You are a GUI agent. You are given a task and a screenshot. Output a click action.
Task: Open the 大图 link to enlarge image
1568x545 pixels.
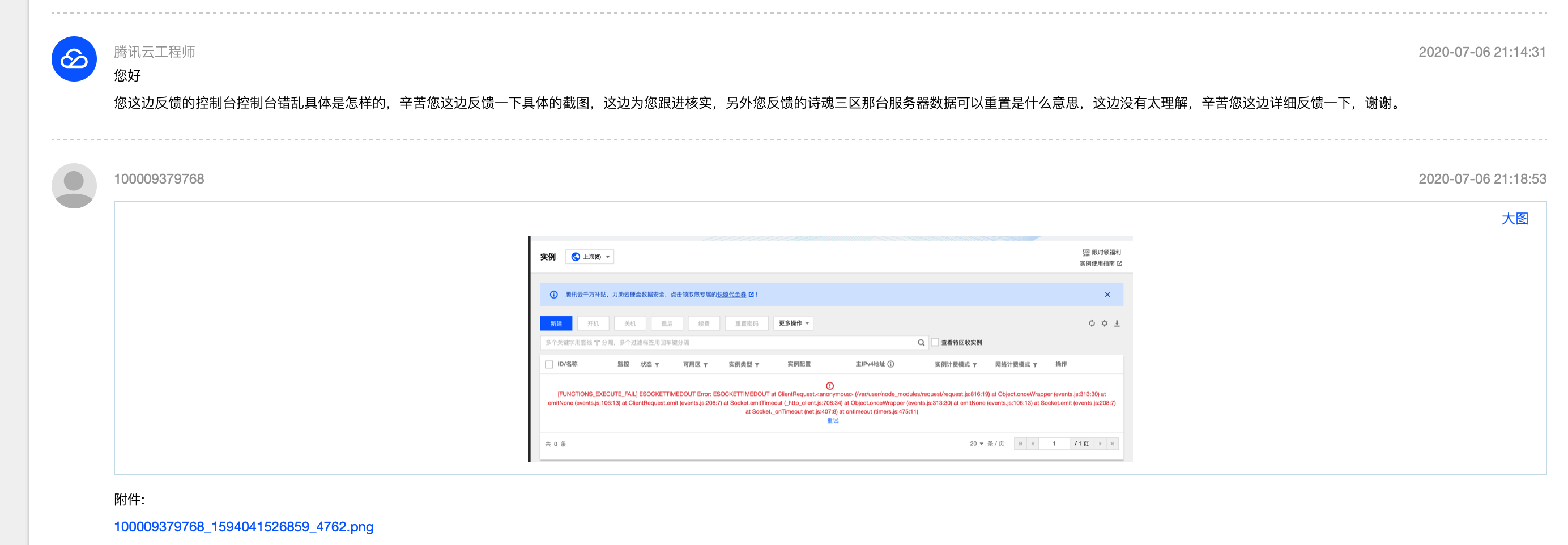coord(1514,219)
